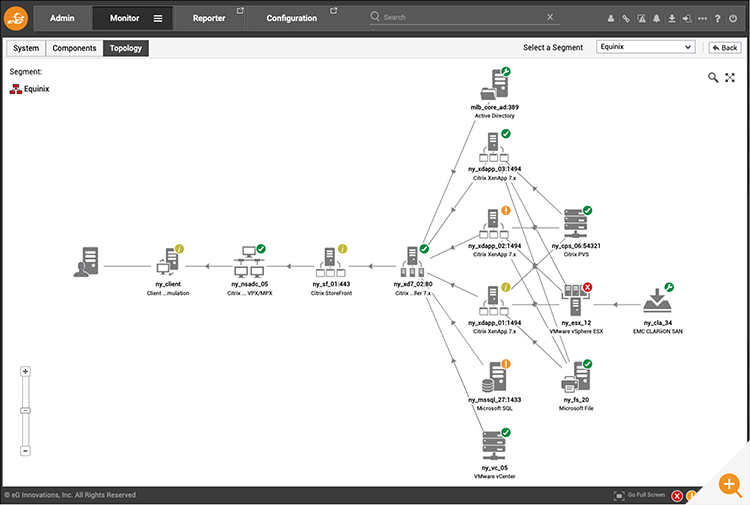Viewport: 750px width, 505px height.
Task: Switch to the Components tab
Action: [74, 48]
